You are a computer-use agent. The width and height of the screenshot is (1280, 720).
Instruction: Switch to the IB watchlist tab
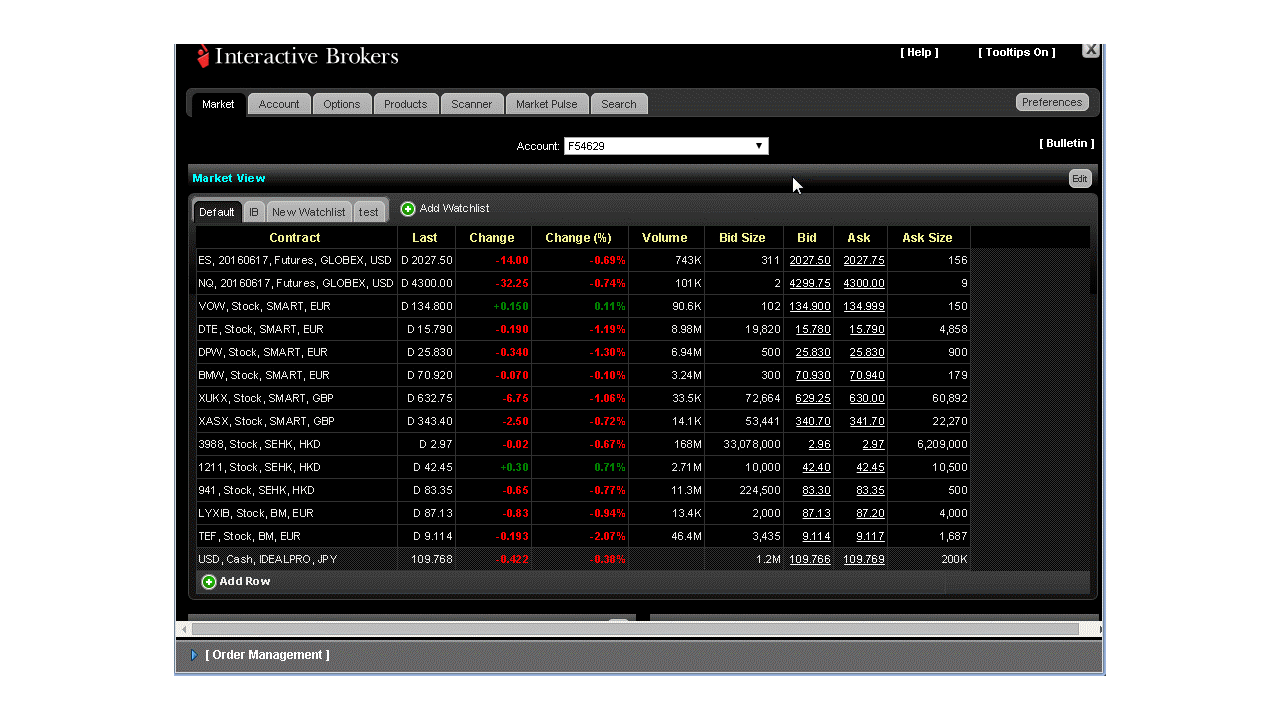tap(254, 212)
